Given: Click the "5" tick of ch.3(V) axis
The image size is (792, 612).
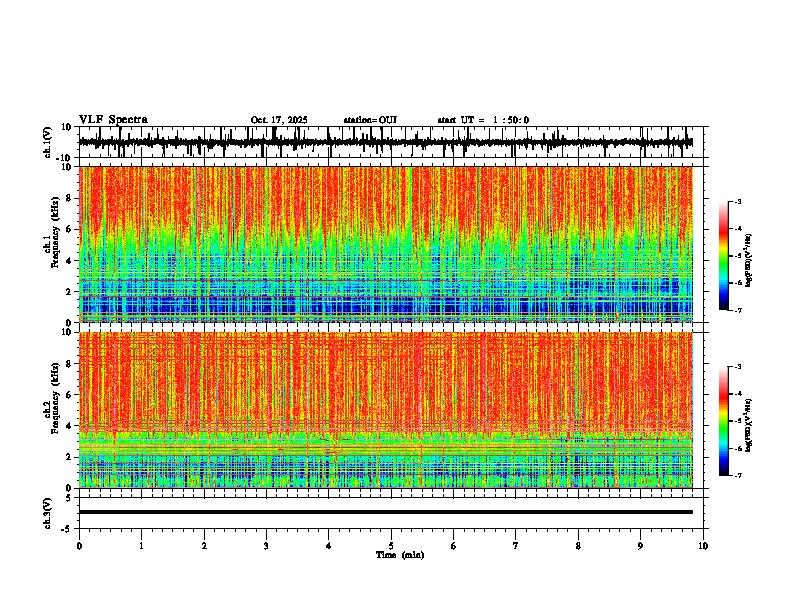Looking at the screenshot, I should [x=70, y=498].
